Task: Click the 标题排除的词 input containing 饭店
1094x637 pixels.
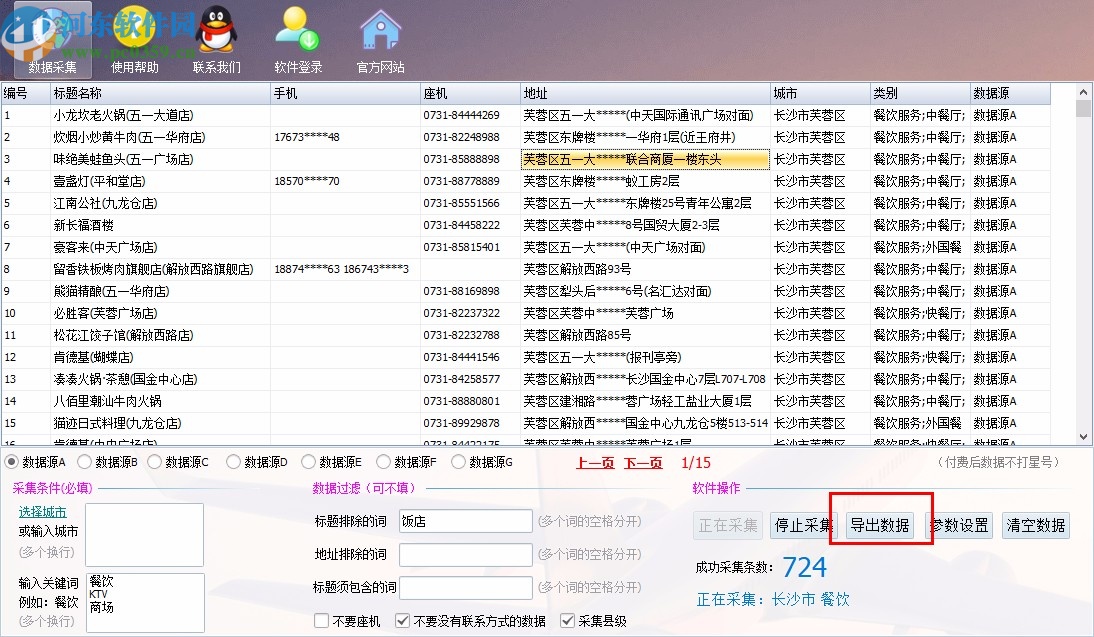Action: (x=466, y=521)
